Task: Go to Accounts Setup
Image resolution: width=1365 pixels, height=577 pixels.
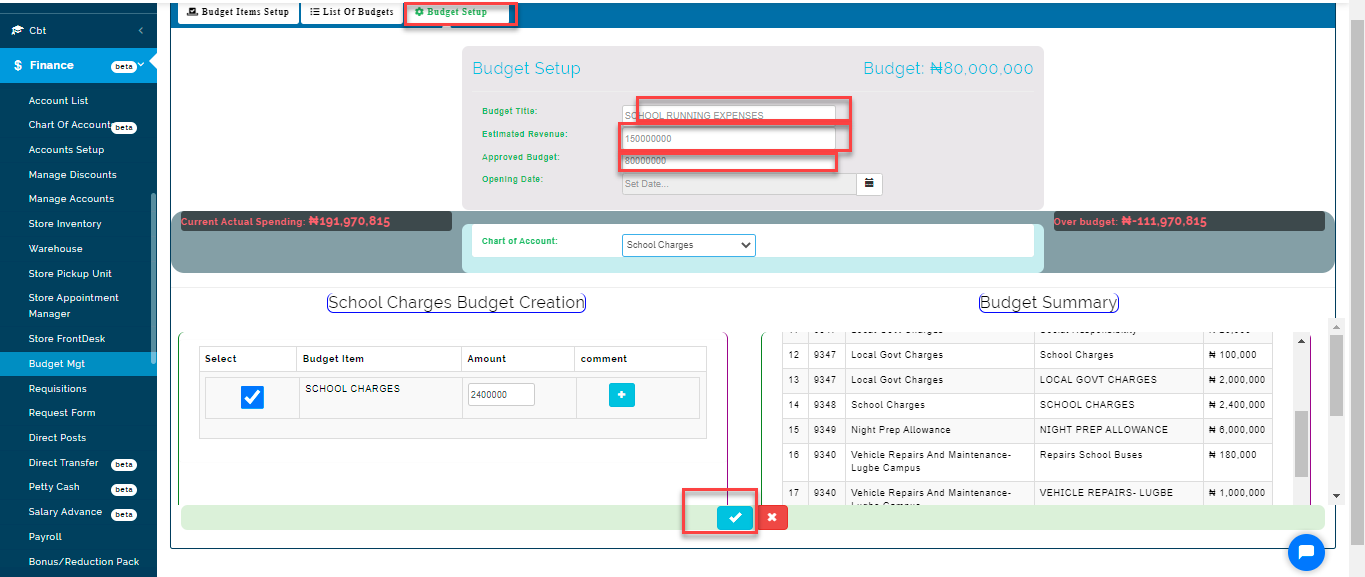Action: [x=66, y=150]
